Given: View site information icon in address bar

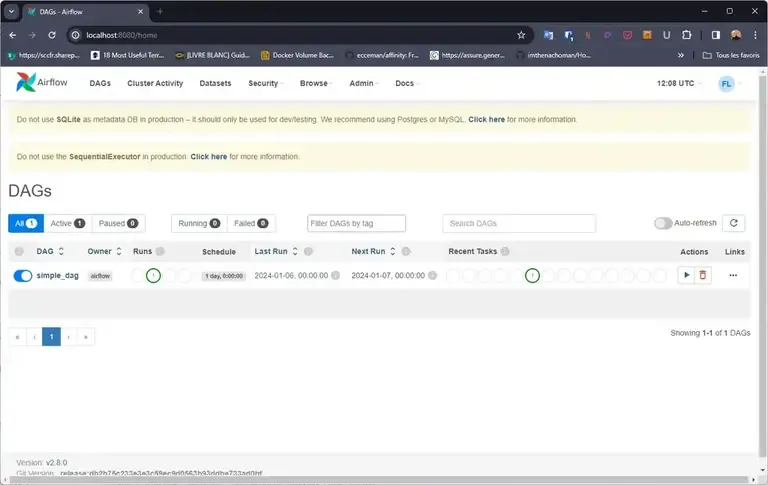Looking at the screenshot, I should [x=75, y=35].
